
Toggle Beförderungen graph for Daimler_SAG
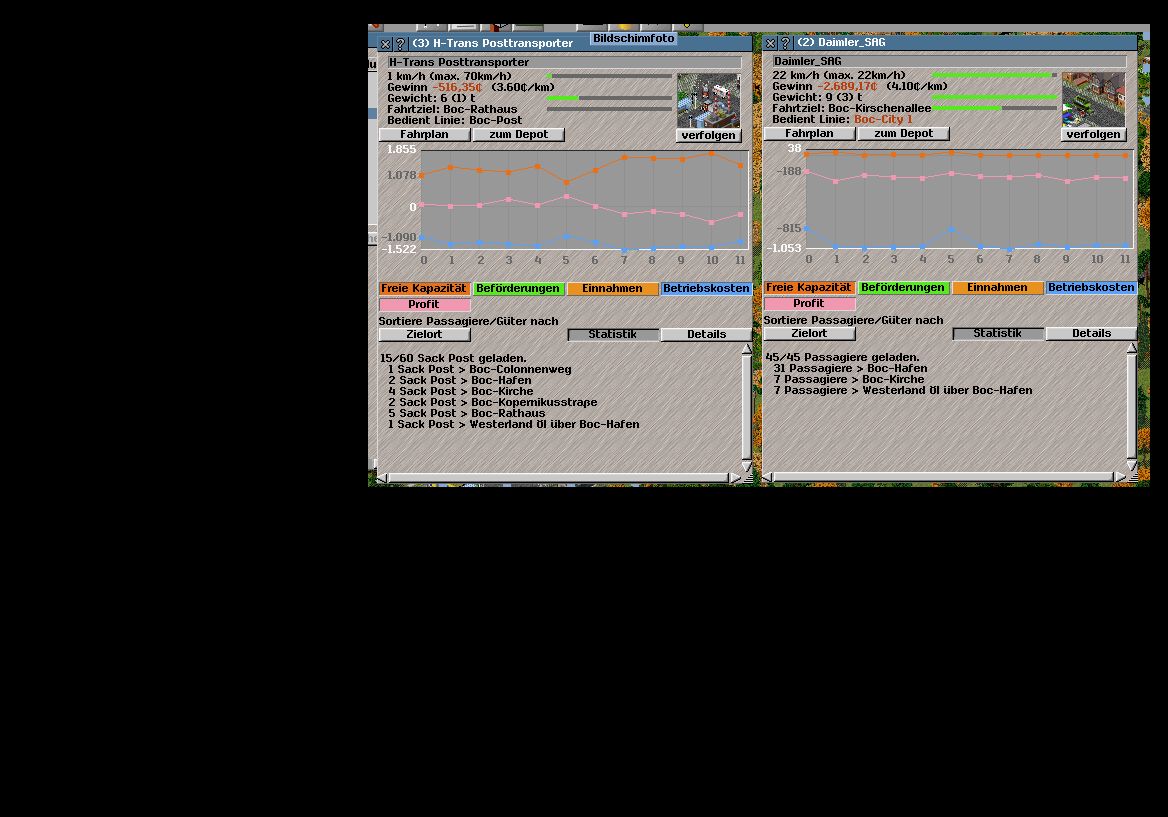pos(903,288)
